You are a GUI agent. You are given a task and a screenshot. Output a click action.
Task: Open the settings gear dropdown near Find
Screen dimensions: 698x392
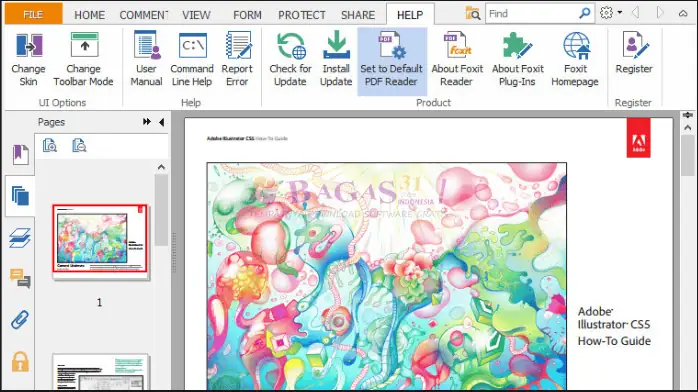coord(611,13)
